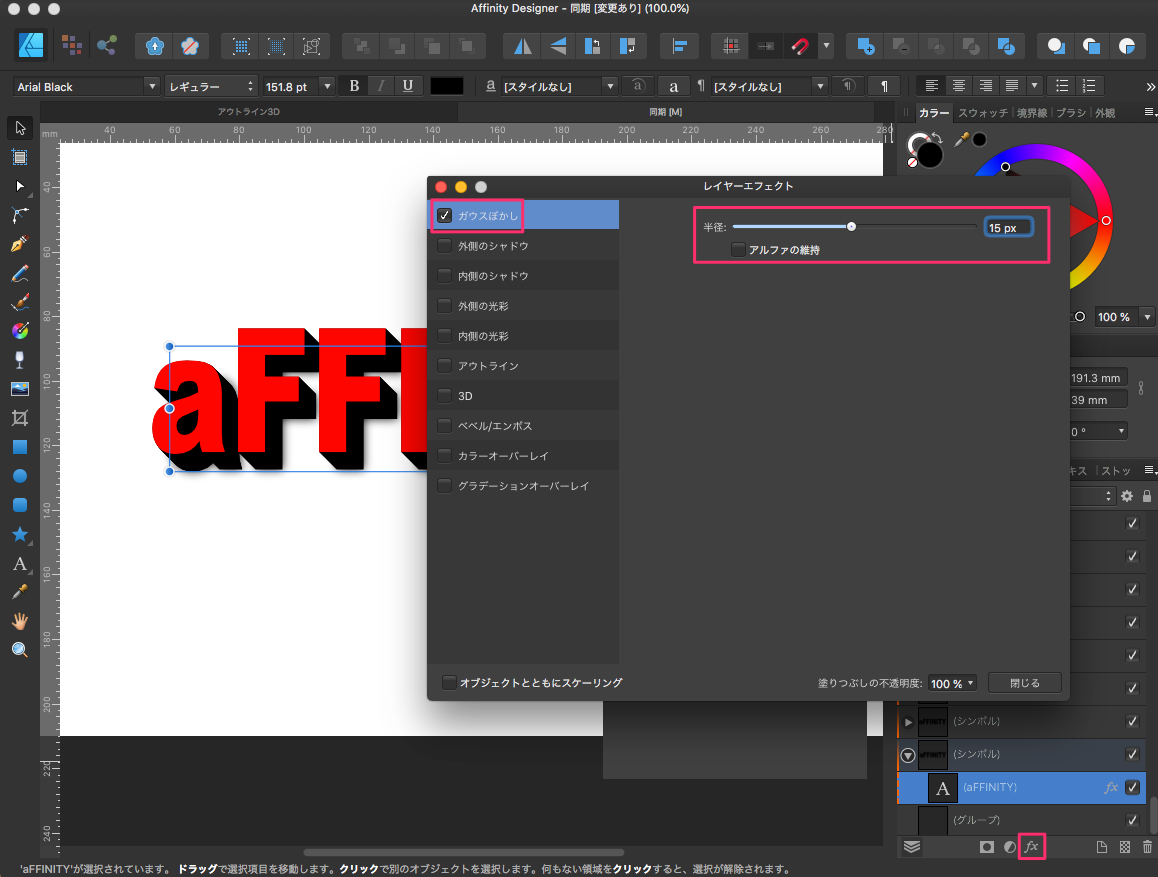Open snapping options dropdown arrow
This screenshot has height=877, width=1158.
click(826, 47)
